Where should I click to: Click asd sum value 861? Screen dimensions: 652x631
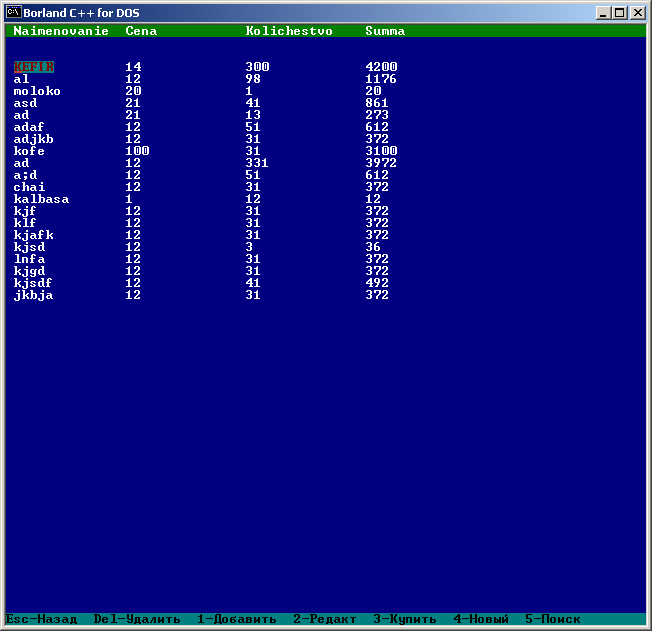coord(377,103)
